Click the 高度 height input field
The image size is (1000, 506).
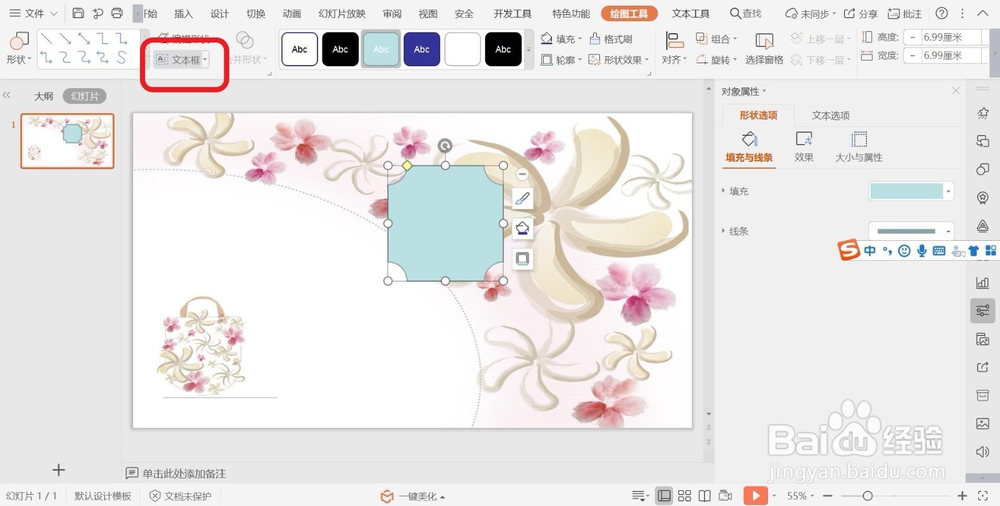tap(950, 38)
